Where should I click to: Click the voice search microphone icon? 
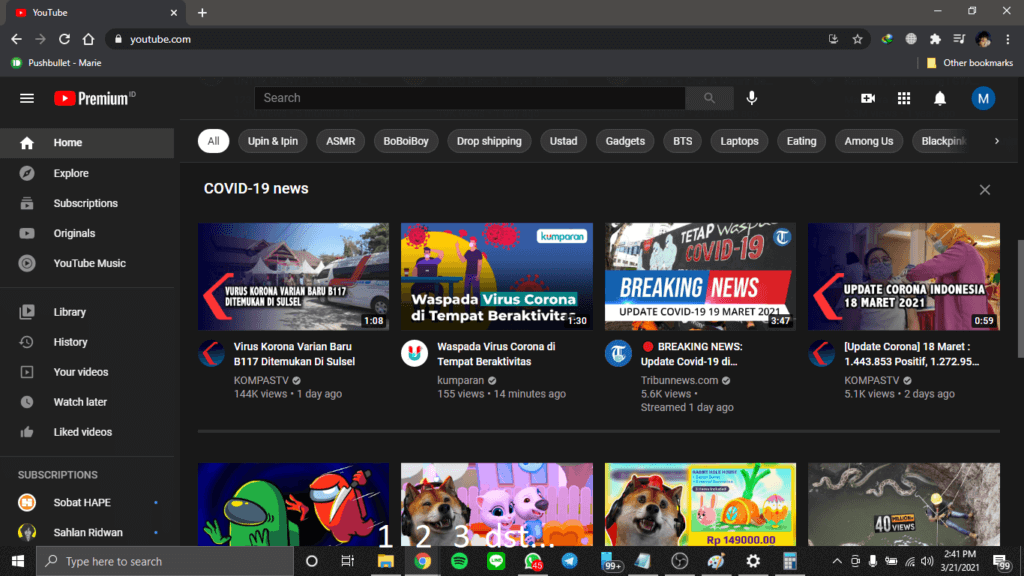point(752,98)
